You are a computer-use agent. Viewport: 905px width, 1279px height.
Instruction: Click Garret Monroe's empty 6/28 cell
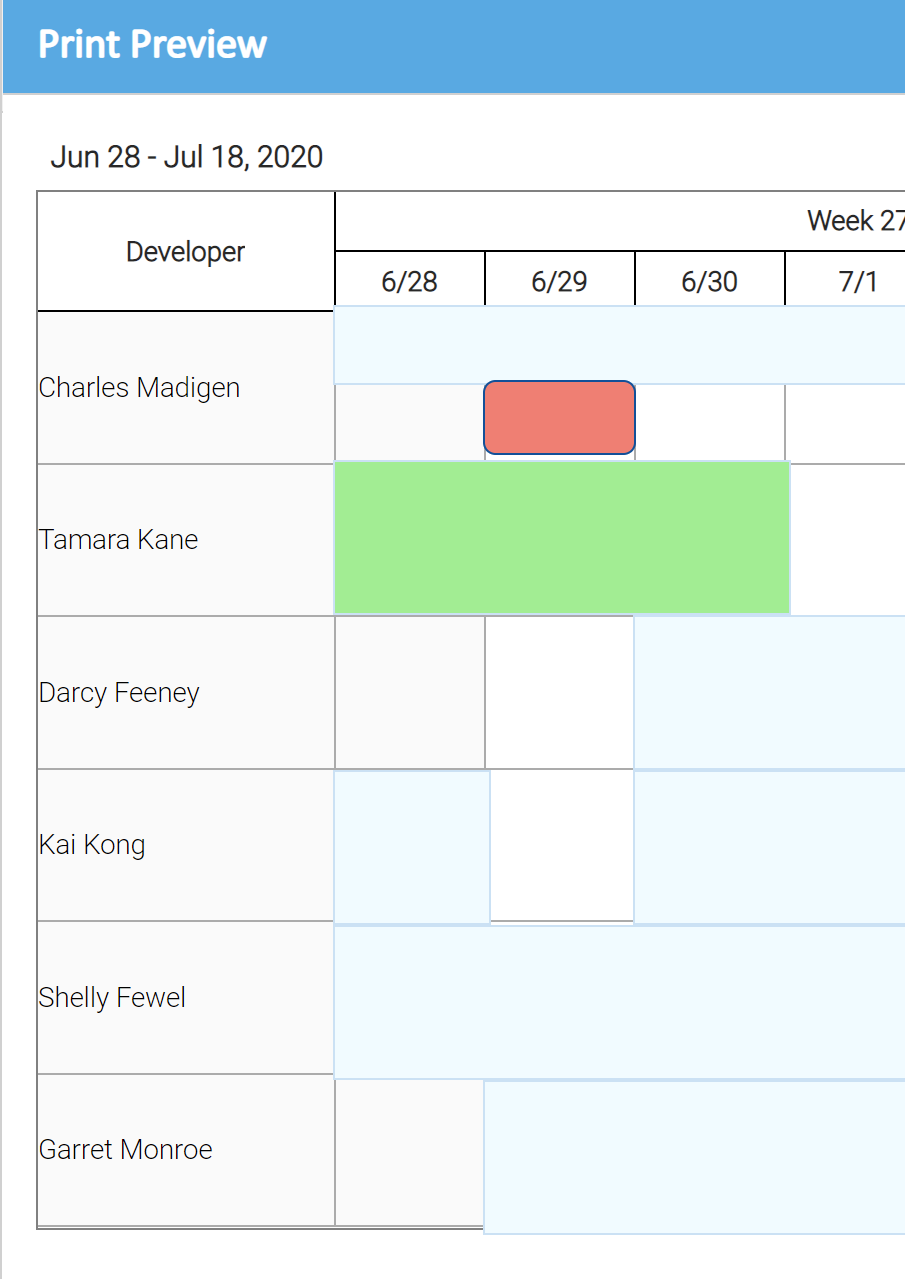(x=409, y=1150)
